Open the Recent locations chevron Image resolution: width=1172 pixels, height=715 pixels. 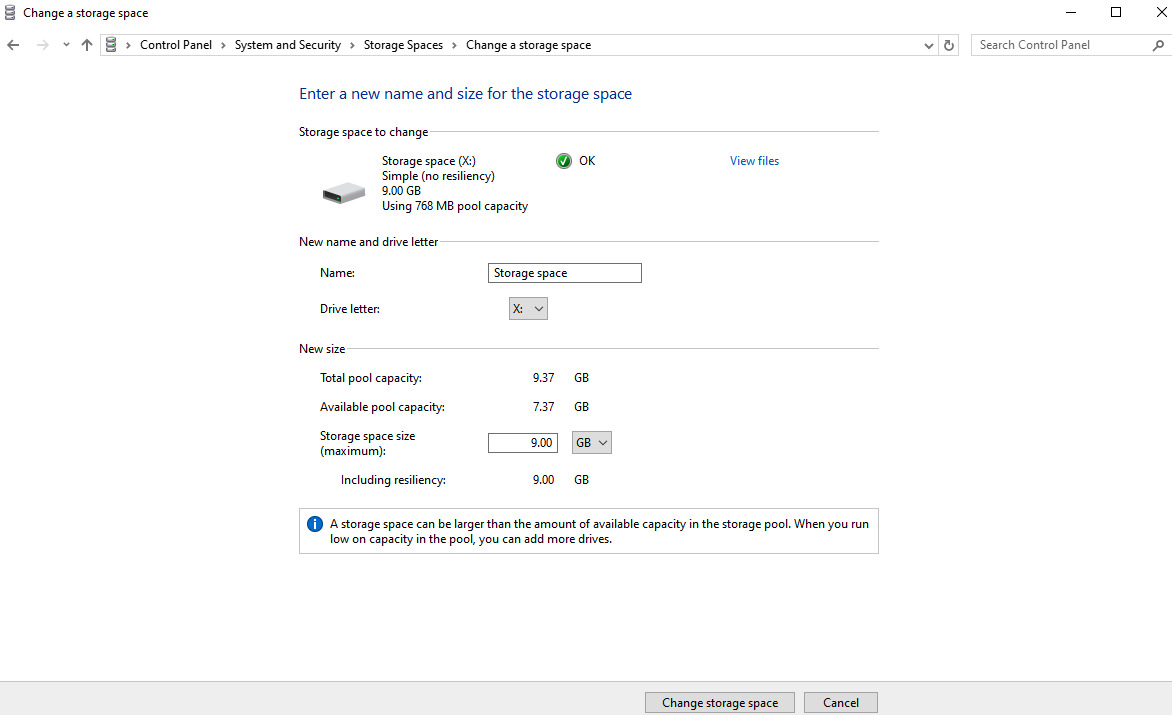(66, 45)
